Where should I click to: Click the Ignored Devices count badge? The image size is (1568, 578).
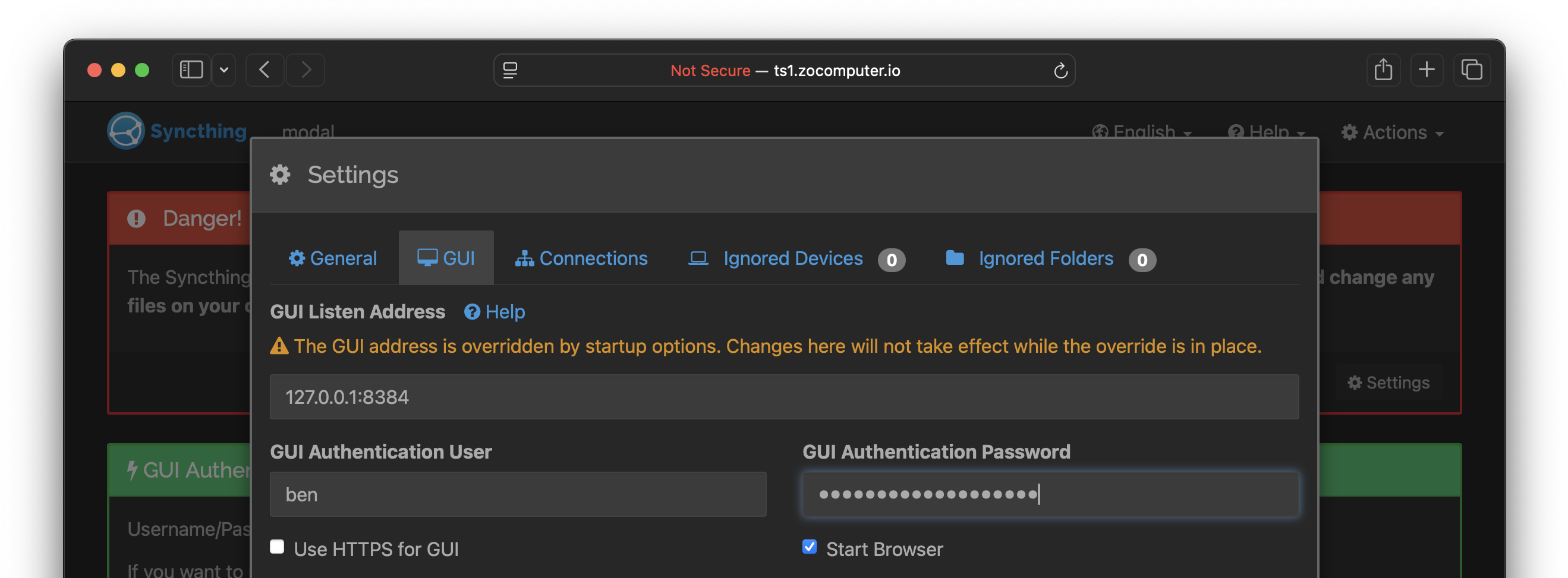tap(892, 260)
